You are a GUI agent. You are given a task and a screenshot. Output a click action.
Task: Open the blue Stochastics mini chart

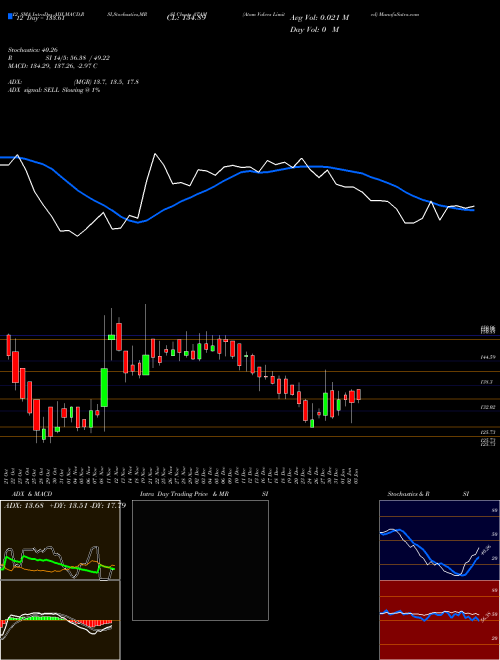439,540
